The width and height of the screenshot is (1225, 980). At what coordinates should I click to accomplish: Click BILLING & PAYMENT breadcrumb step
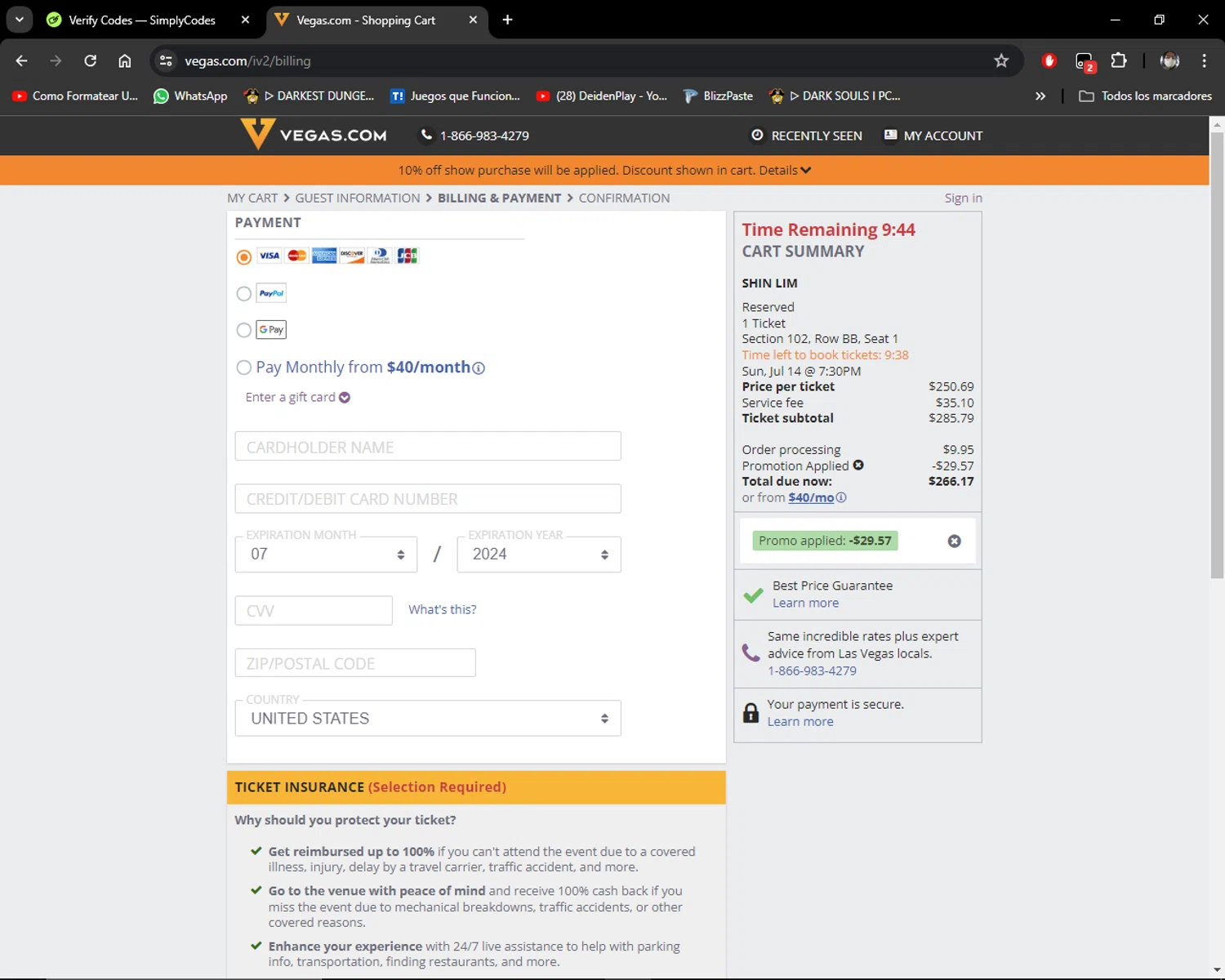pyautogui.click(x=499, y=198)
